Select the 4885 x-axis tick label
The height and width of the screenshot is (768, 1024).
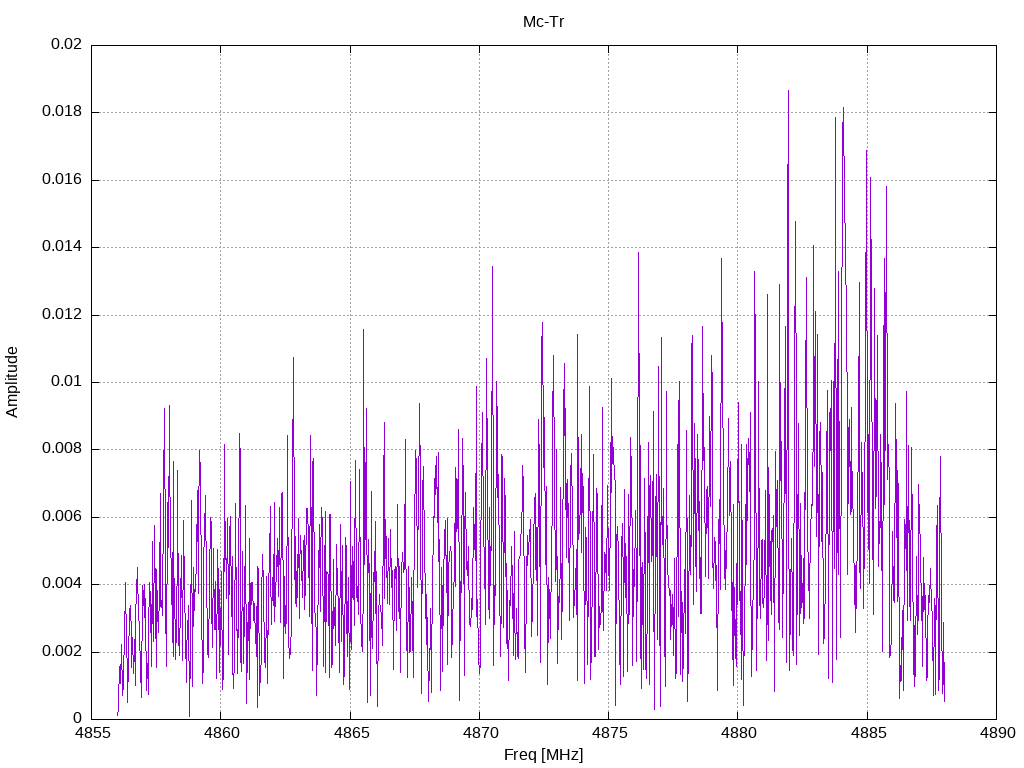pyautogui.click(x=867, y=733)
